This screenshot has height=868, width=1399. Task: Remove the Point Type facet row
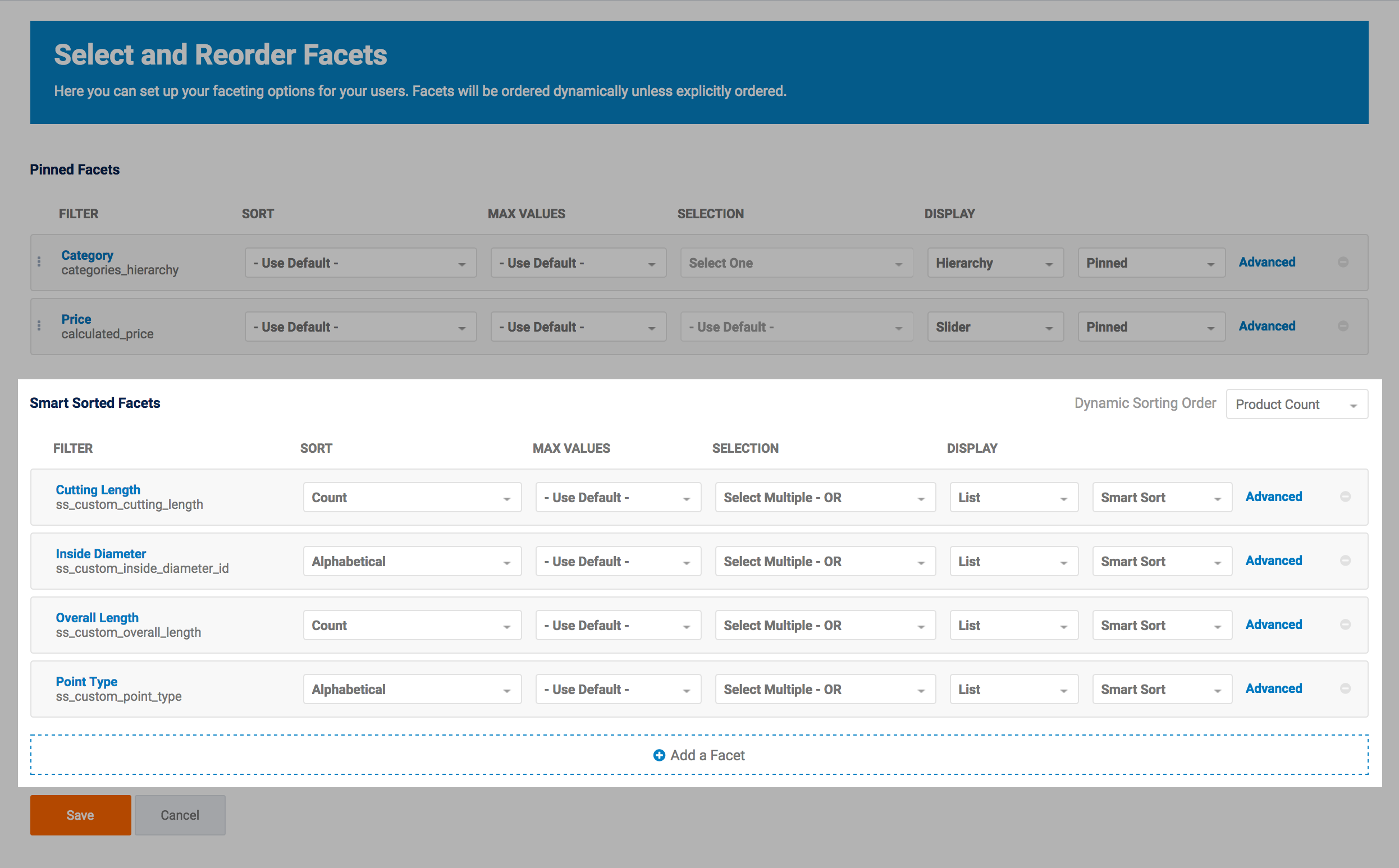point(1345,688)
